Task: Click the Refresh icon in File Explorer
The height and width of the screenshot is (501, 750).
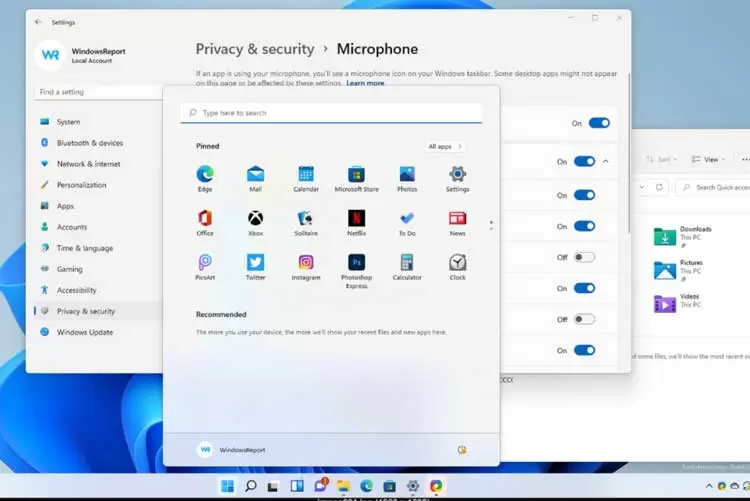Action: pyautogui.click(x=659, y=187)
